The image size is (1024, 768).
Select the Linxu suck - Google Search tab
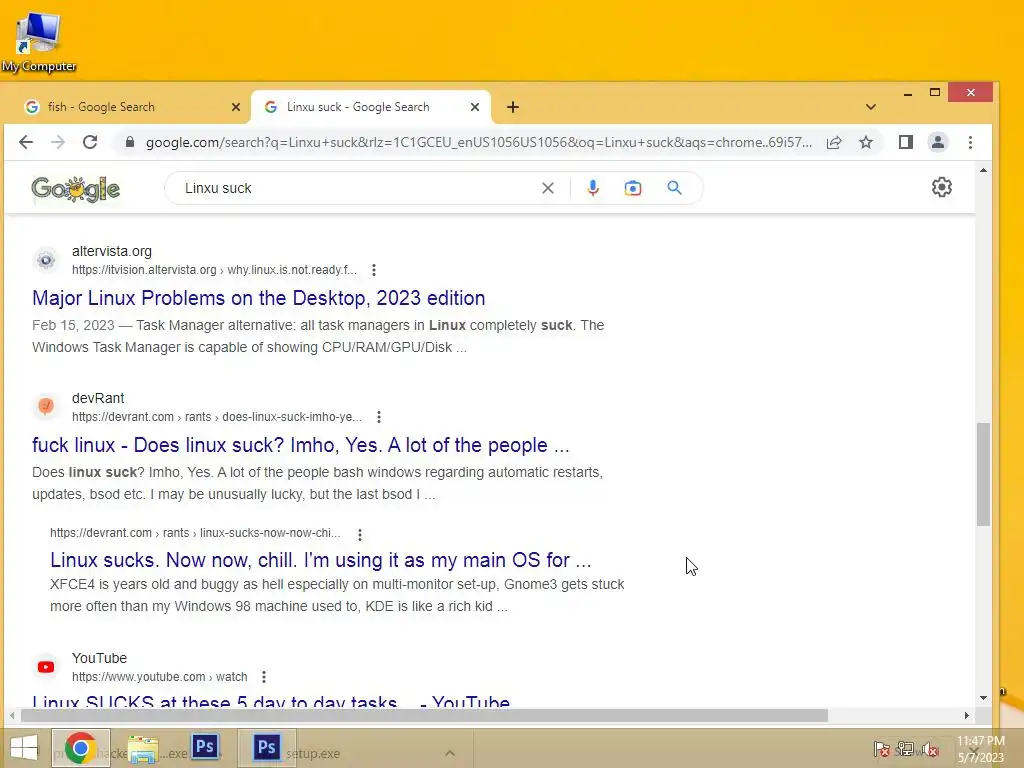click(x=358, y=107)
